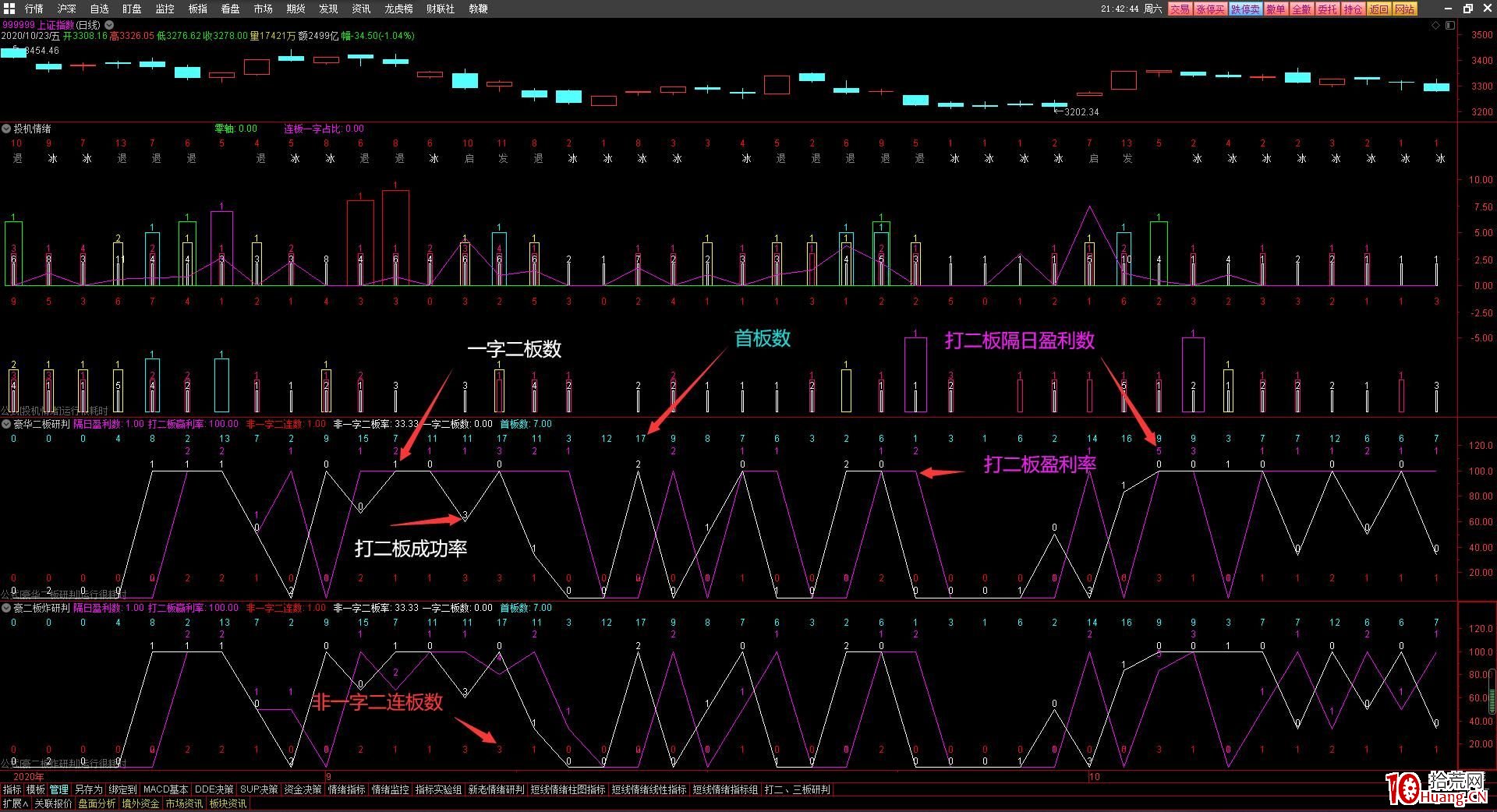Toggle the side panel layout icon
Image resolution: width=1497 pixels, height=812 pixels.
[x=1449, y=26]
